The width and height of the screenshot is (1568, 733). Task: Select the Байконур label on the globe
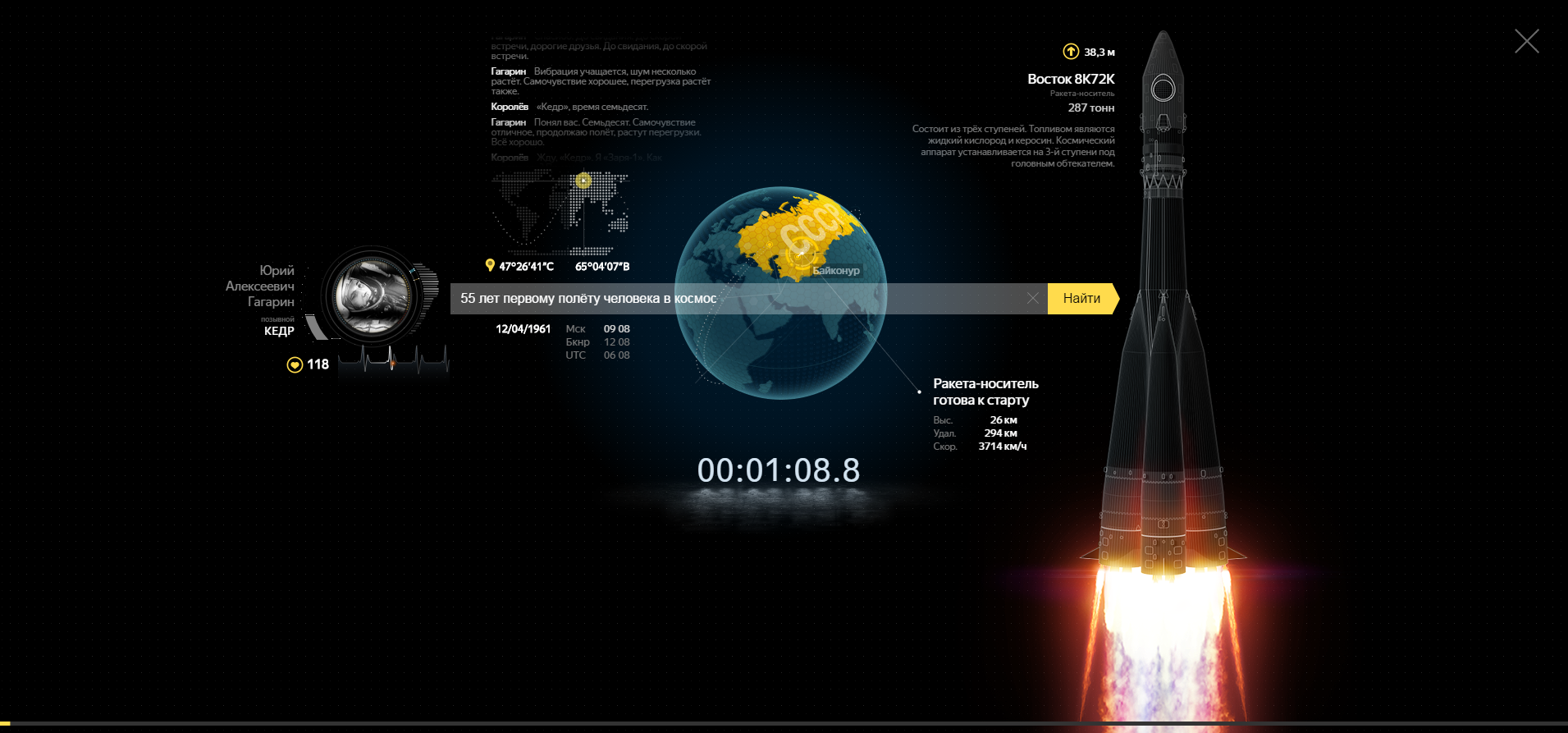(836, 271)
